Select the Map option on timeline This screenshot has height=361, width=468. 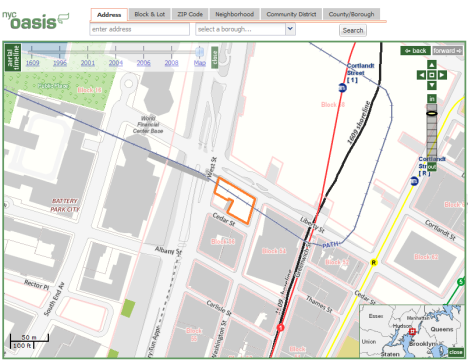click(x=200, y=63)
